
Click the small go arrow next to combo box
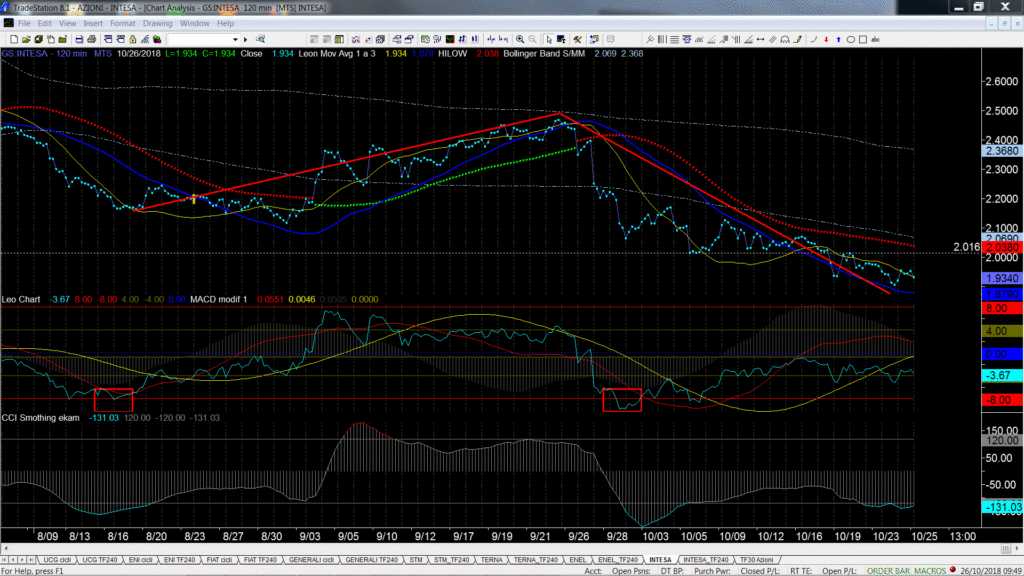tap(246, 39)
